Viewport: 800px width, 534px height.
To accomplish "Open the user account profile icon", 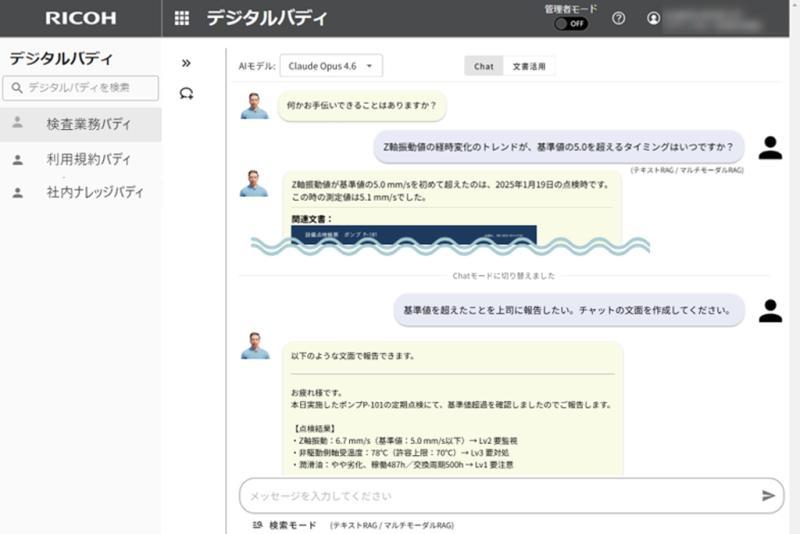I will pos(653,18).
